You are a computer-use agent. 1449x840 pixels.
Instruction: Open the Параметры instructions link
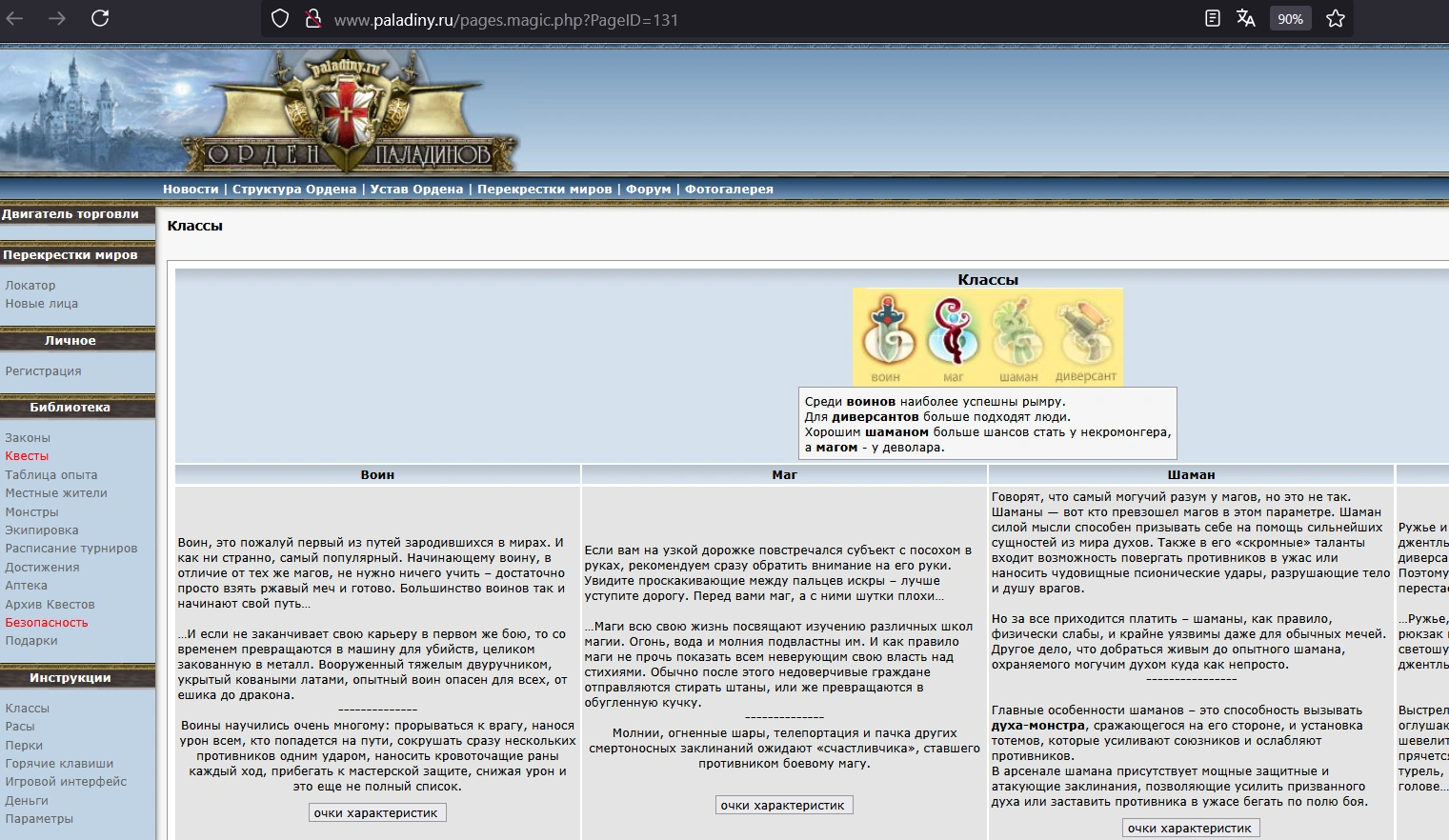39,819
